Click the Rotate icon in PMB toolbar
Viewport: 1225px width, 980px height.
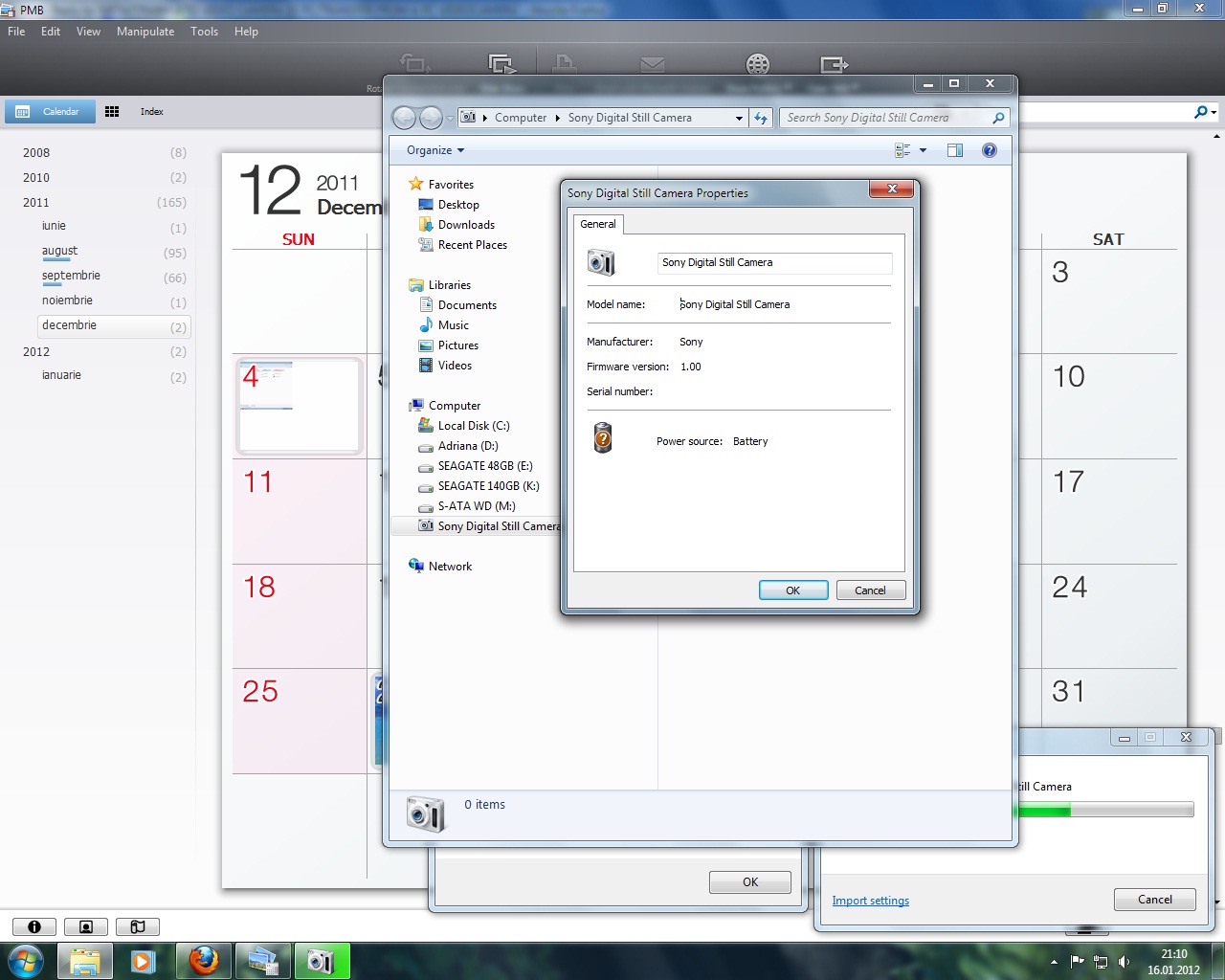pyautogui.click(x=413, y=64)
